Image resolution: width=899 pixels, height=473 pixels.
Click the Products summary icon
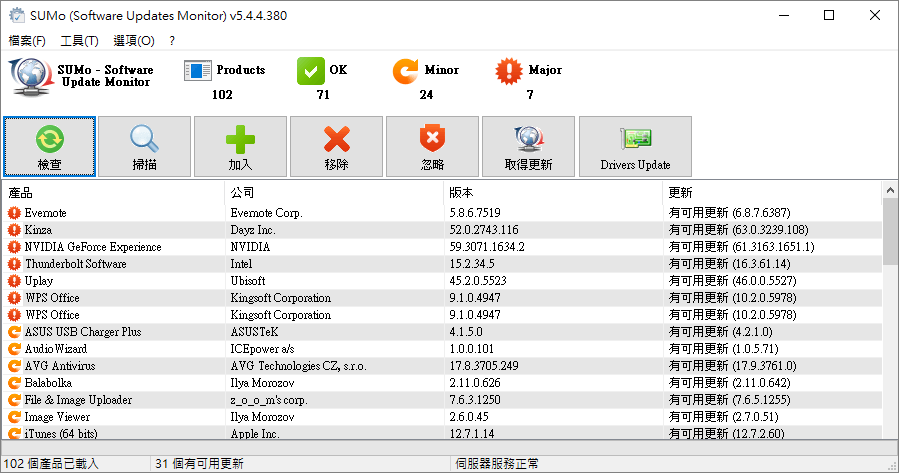tap(198, 71)
